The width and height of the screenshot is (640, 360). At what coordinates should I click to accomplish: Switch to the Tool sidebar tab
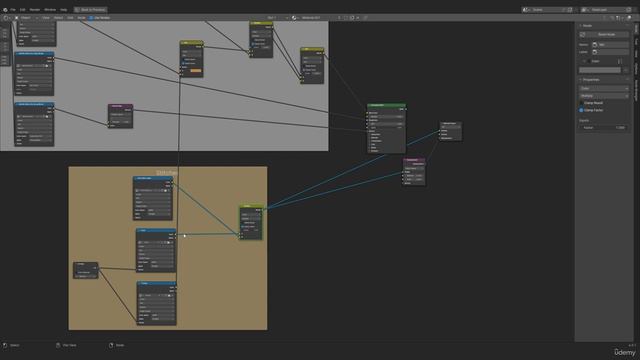click(x=636, y=42)
